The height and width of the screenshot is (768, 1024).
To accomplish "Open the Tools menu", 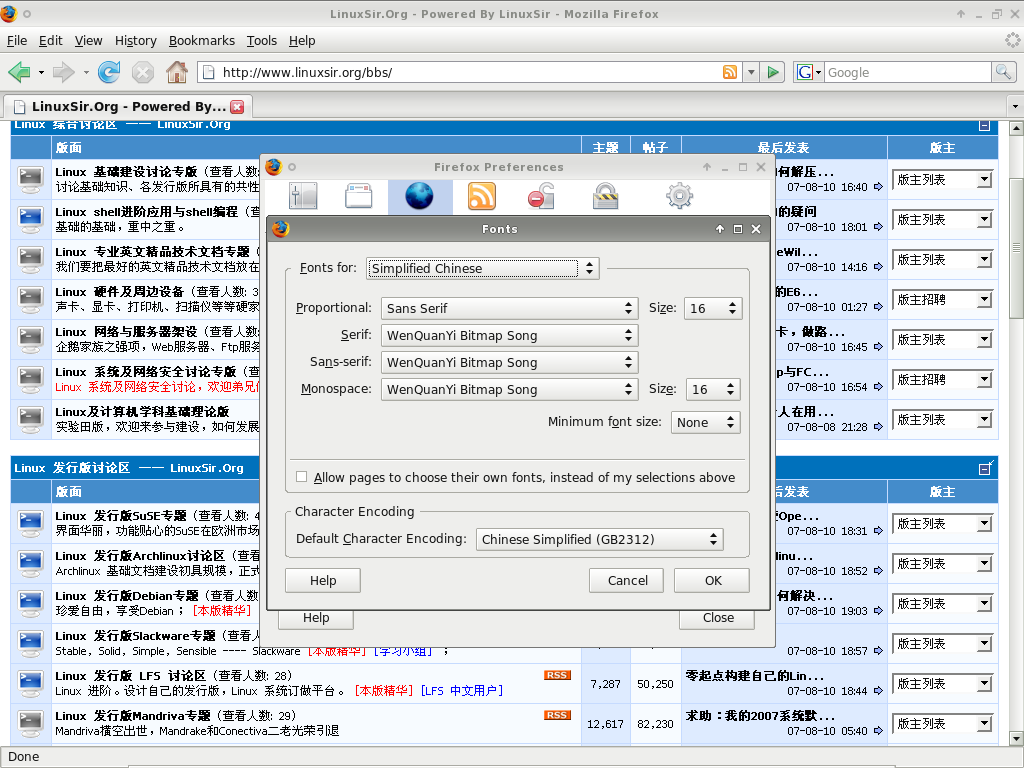I will 262,40.
